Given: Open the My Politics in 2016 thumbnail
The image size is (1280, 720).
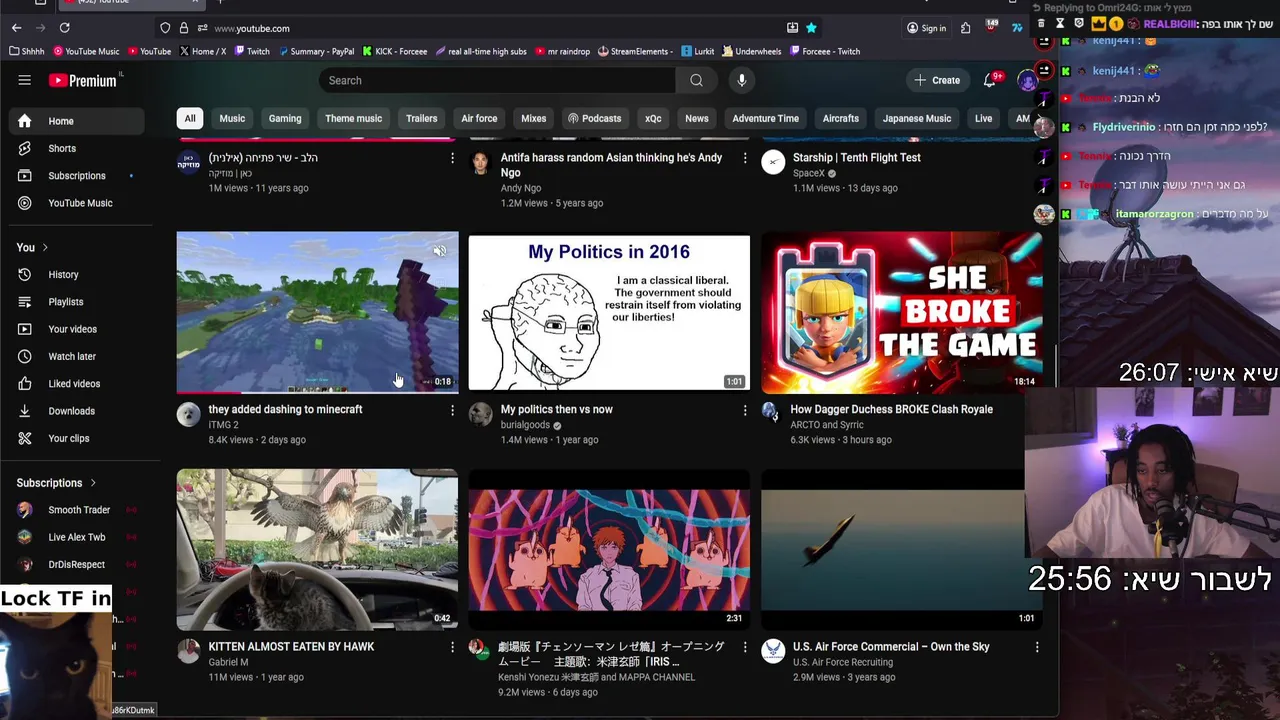Looking at the screenshot, I should pos(609,311).
